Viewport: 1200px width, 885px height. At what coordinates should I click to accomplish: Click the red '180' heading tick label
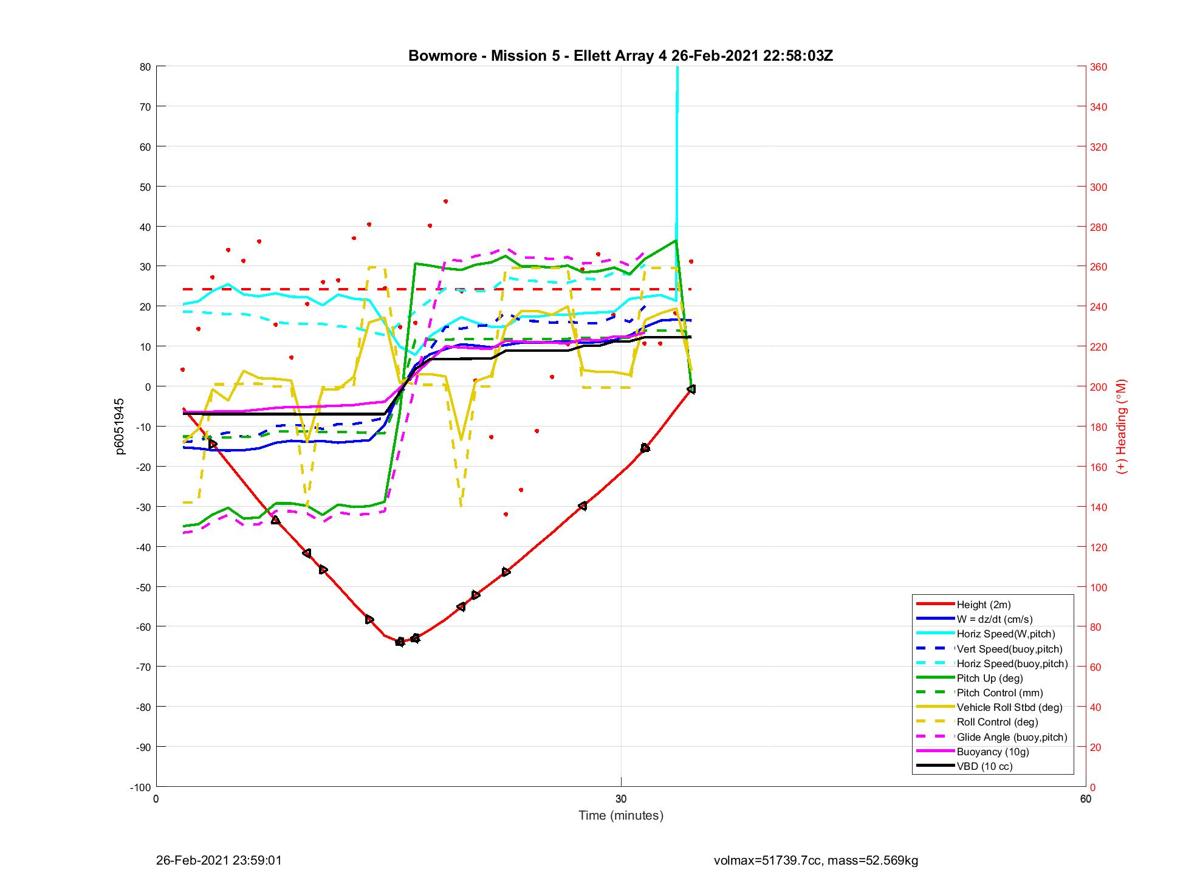(1098, 427)
